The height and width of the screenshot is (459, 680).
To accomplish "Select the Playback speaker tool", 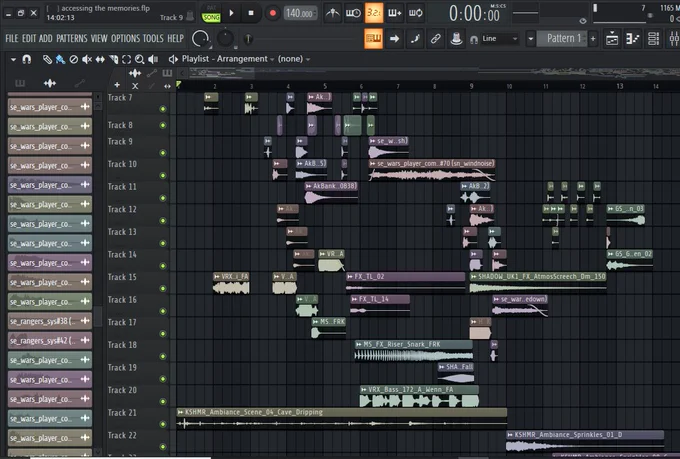I will click(153, 59).
